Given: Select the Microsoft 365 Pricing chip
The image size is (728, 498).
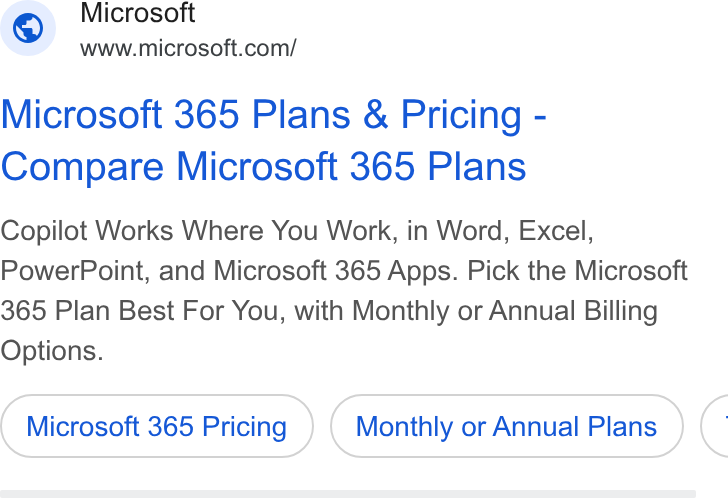Looking at the screenshot, I should [x=157, y=426].
